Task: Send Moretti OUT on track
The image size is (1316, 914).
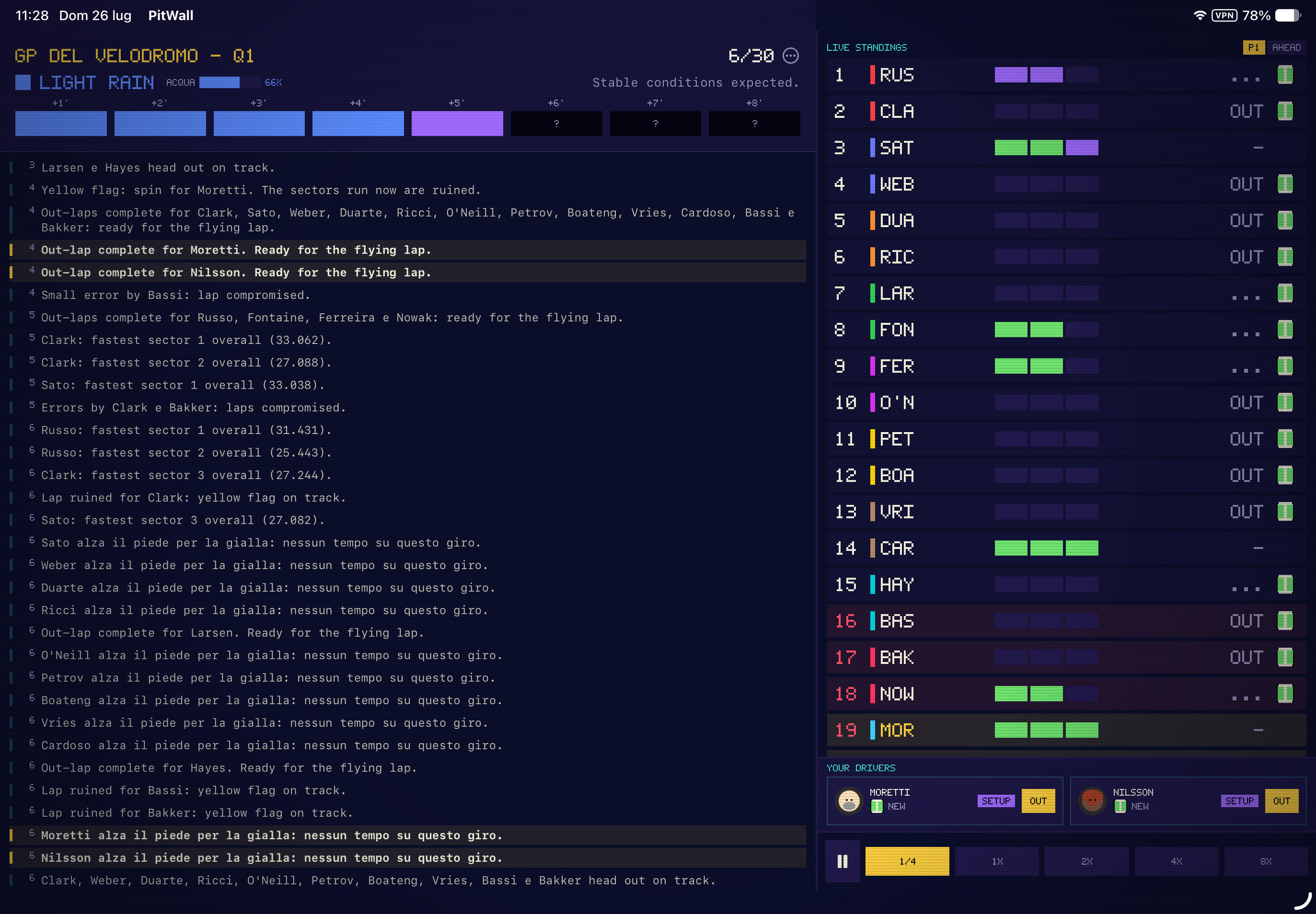Action: pyautogui.click(x=1038, y=800)
